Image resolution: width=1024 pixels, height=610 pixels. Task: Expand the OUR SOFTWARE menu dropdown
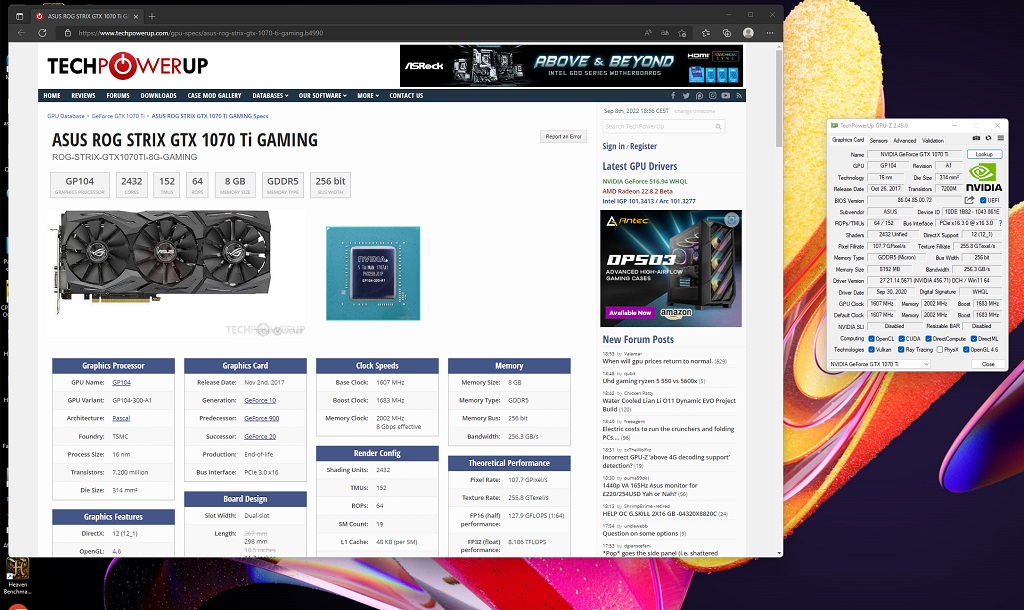[x=323, y=95]
